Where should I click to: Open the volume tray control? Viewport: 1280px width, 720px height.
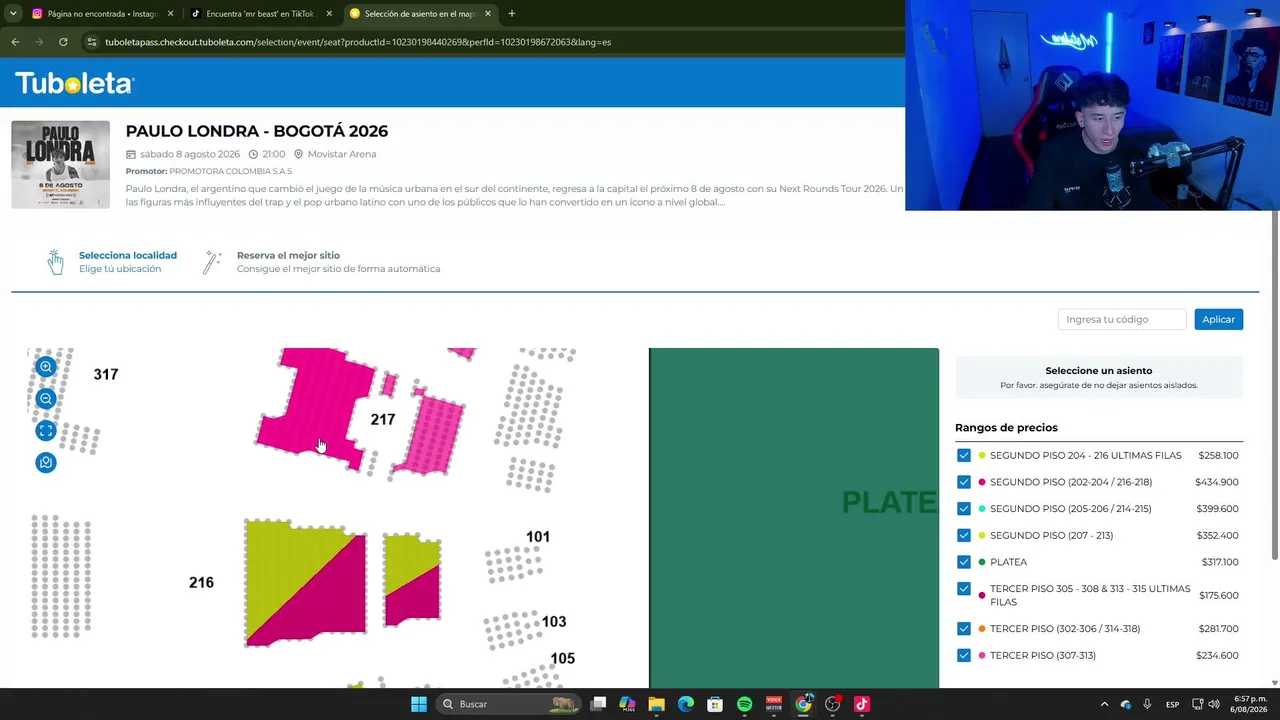1213,704
